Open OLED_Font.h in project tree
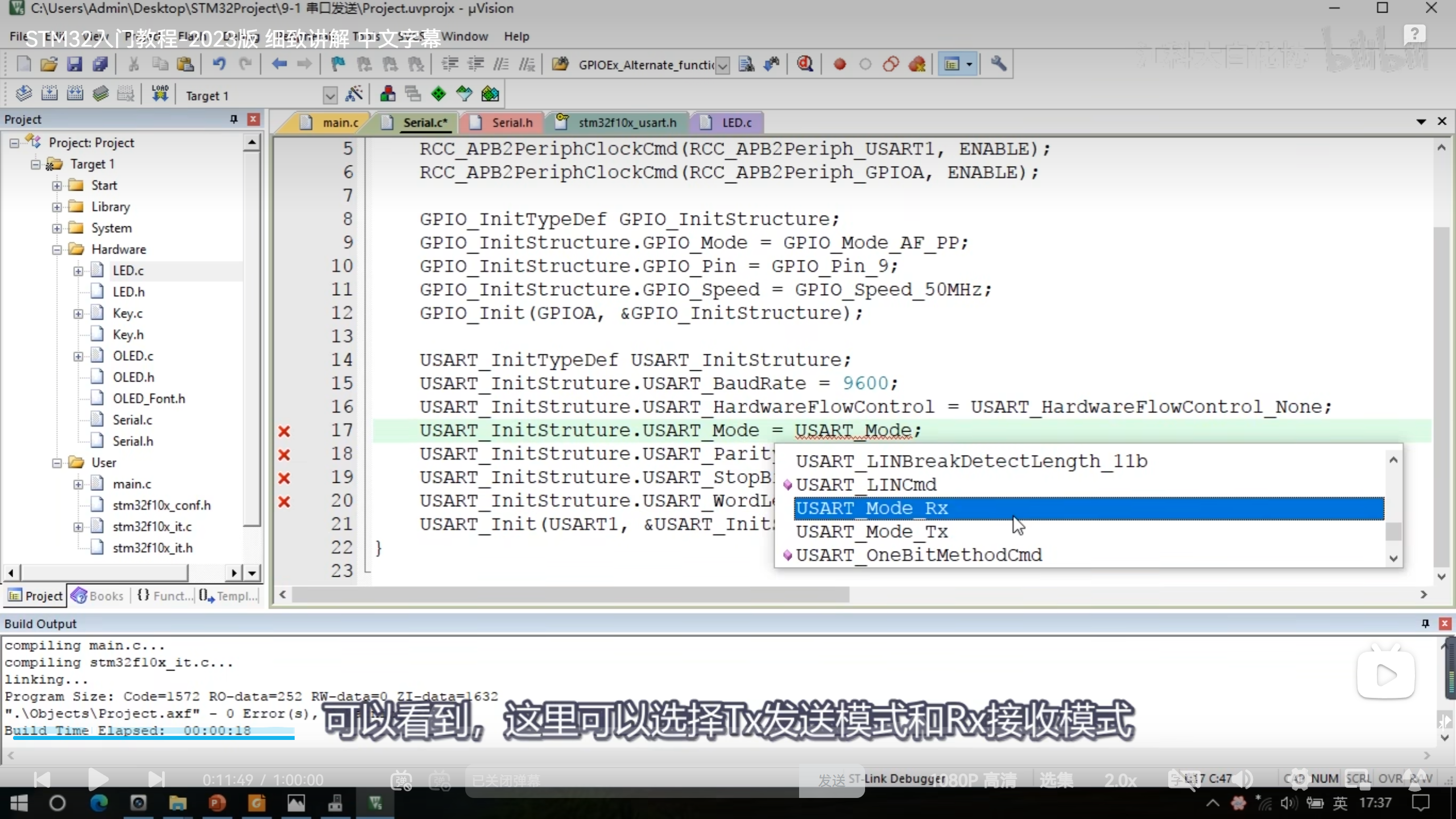This screenshot has width=1456, height=819. [x=148, y=399]
